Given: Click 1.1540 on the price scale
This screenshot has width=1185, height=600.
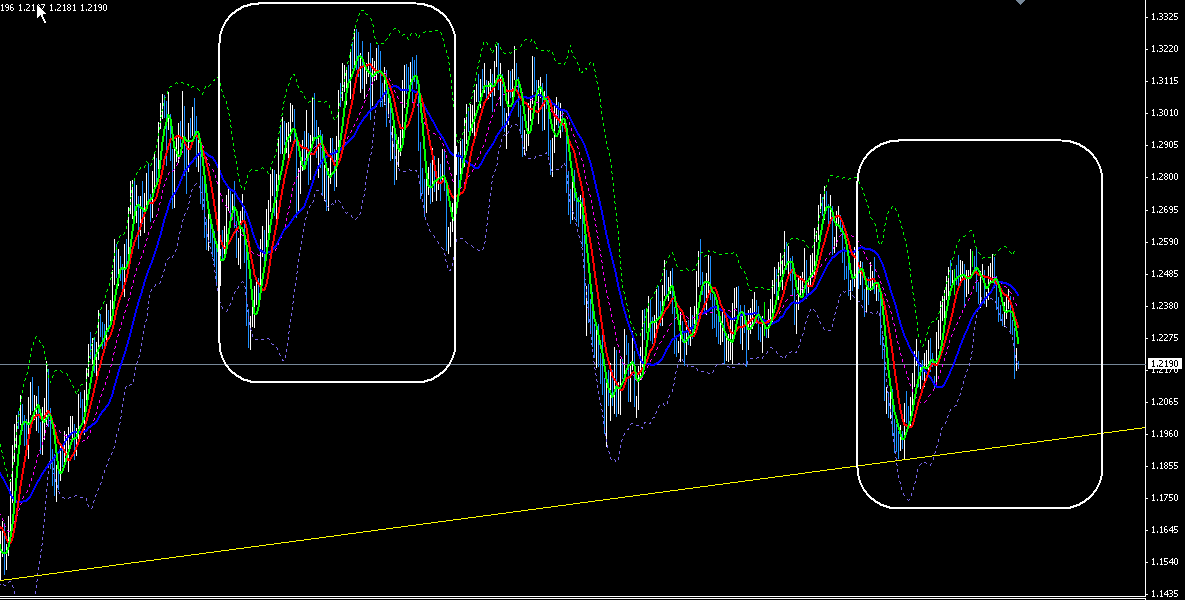Looking at the screenshot, I should pyautogui.click(x=1165, y=562).
